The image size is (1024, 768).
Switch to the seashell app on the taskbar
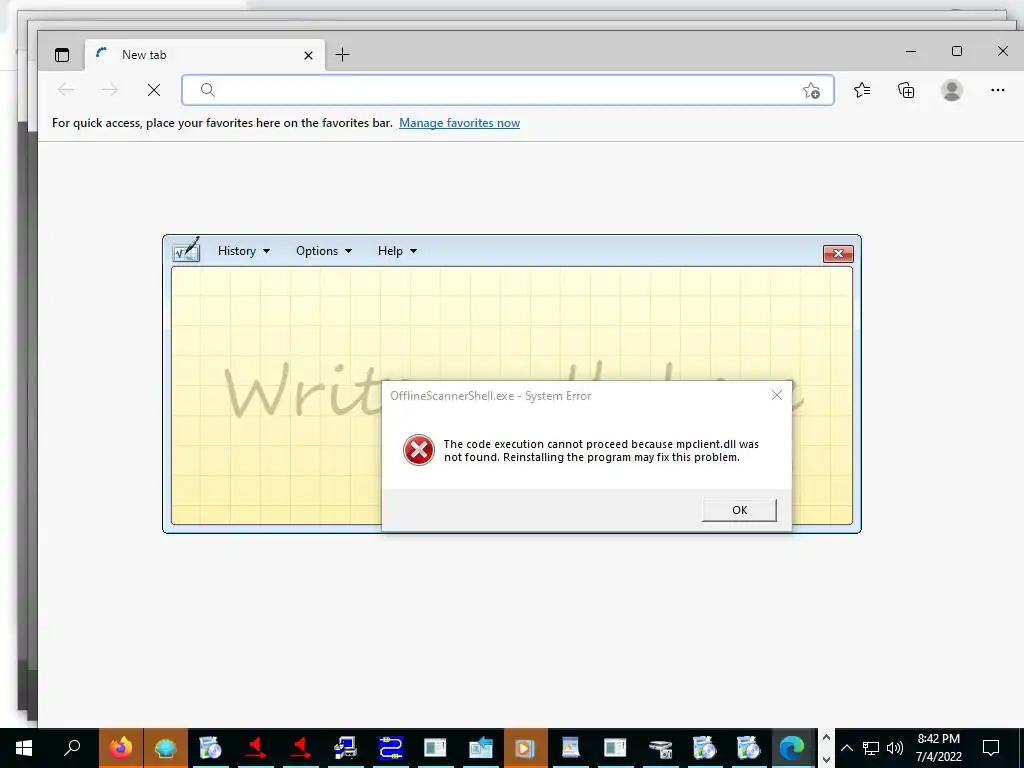[165, 748]
